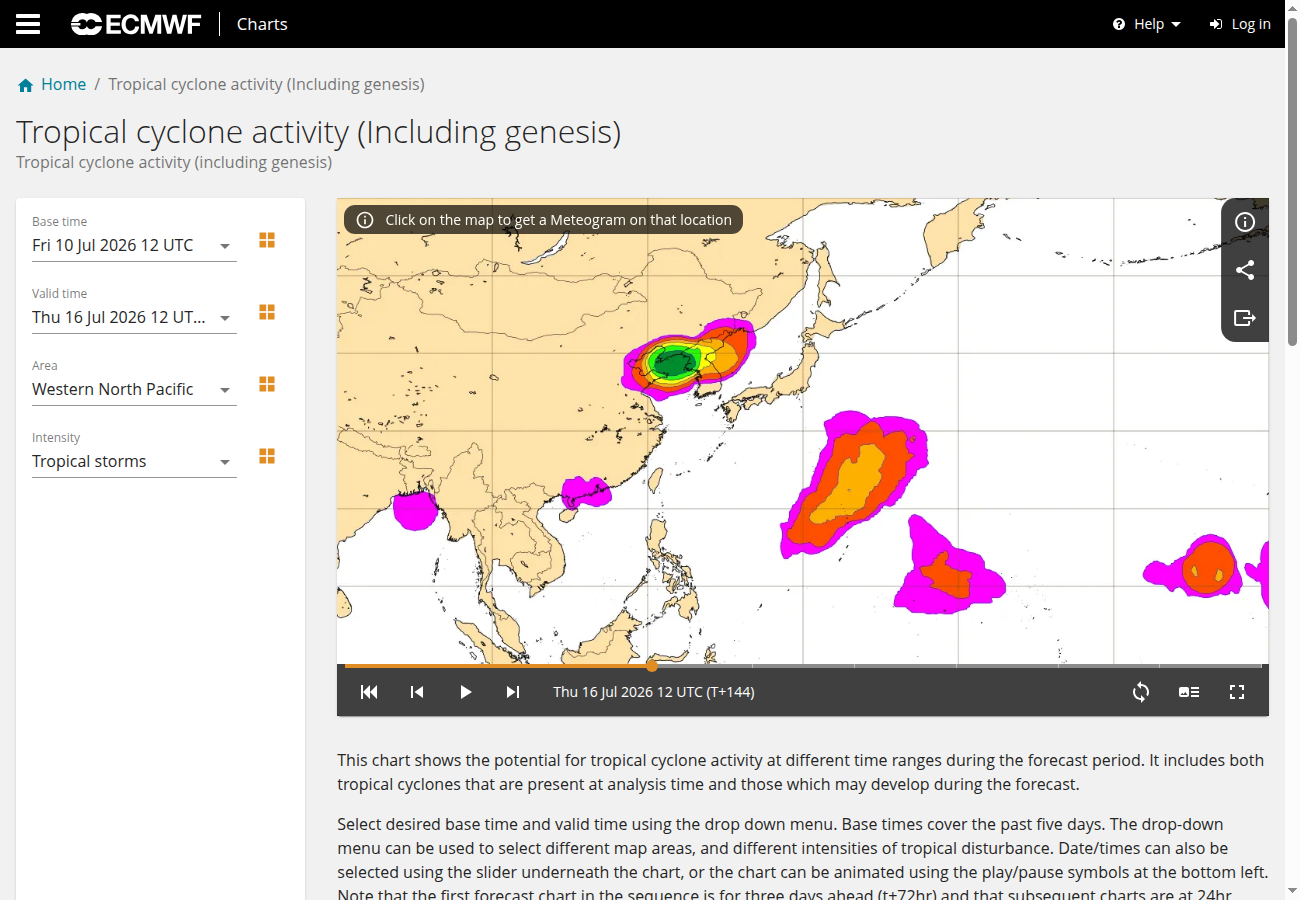Click the chart info icon

tap(1245, 222)
